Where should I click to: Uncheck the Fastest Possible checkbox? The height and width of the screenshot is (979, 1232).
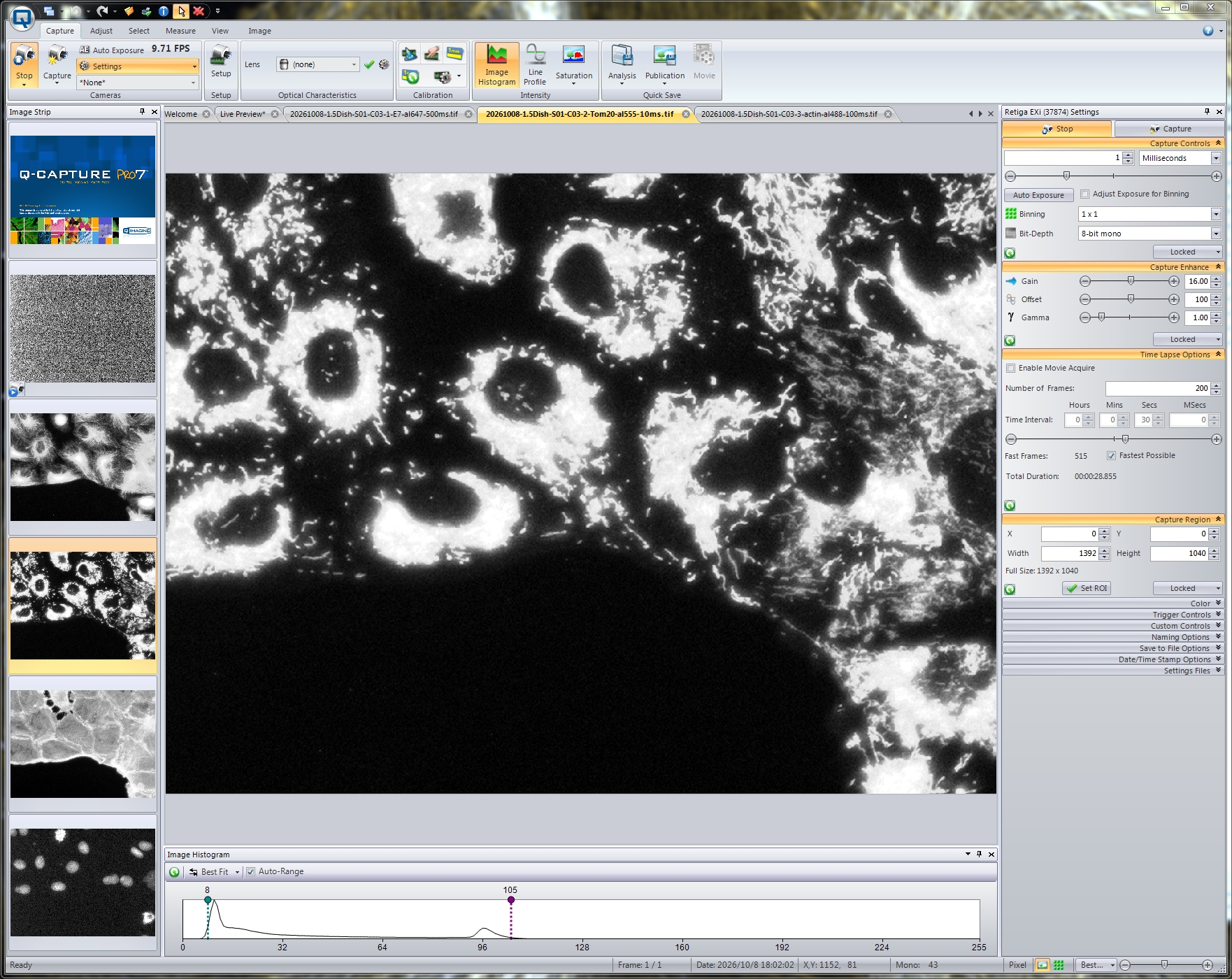1111,456
